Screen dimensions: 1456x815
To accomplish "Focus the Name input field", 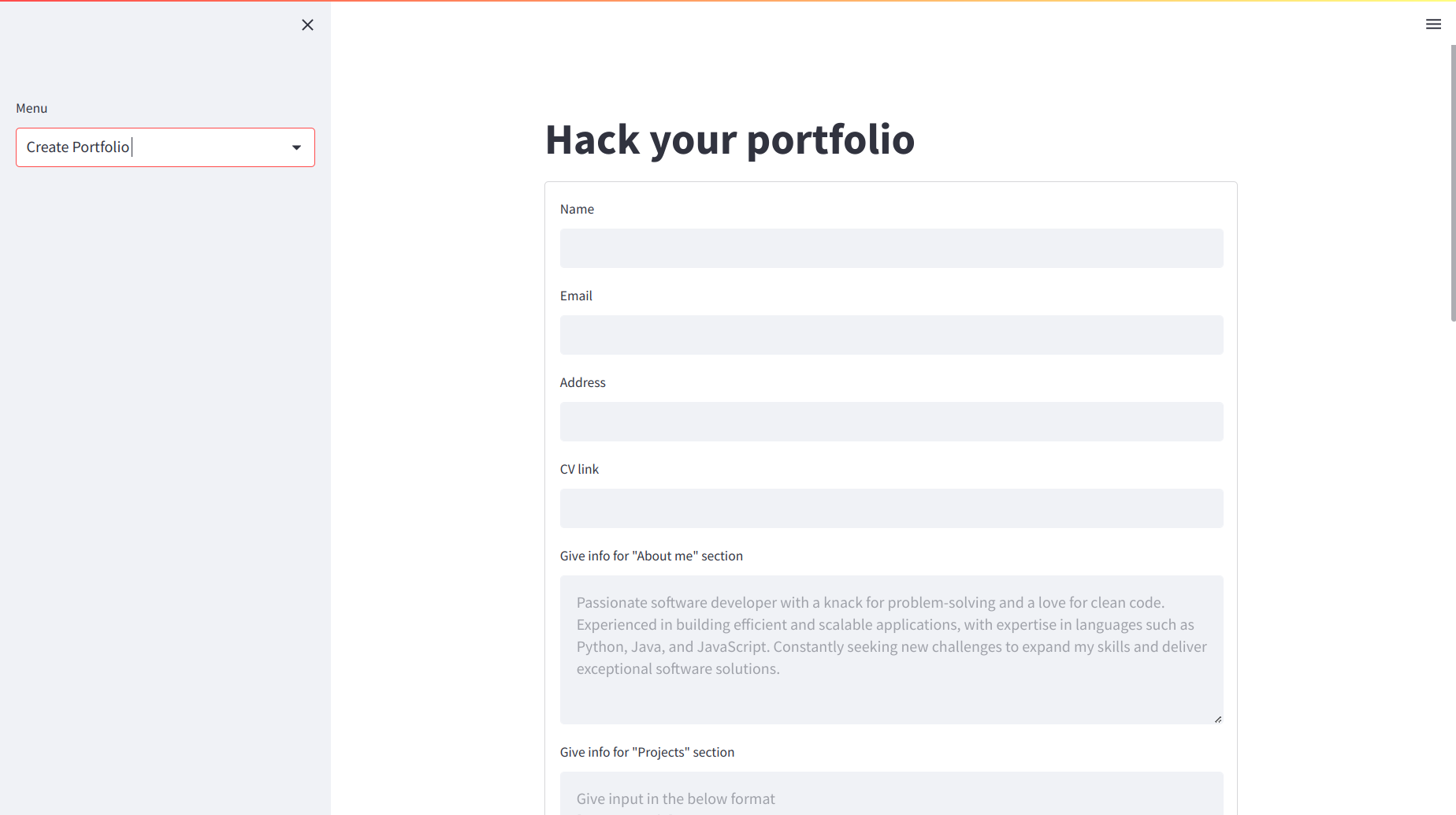I will pyautogui.click(x=891, y=248).
